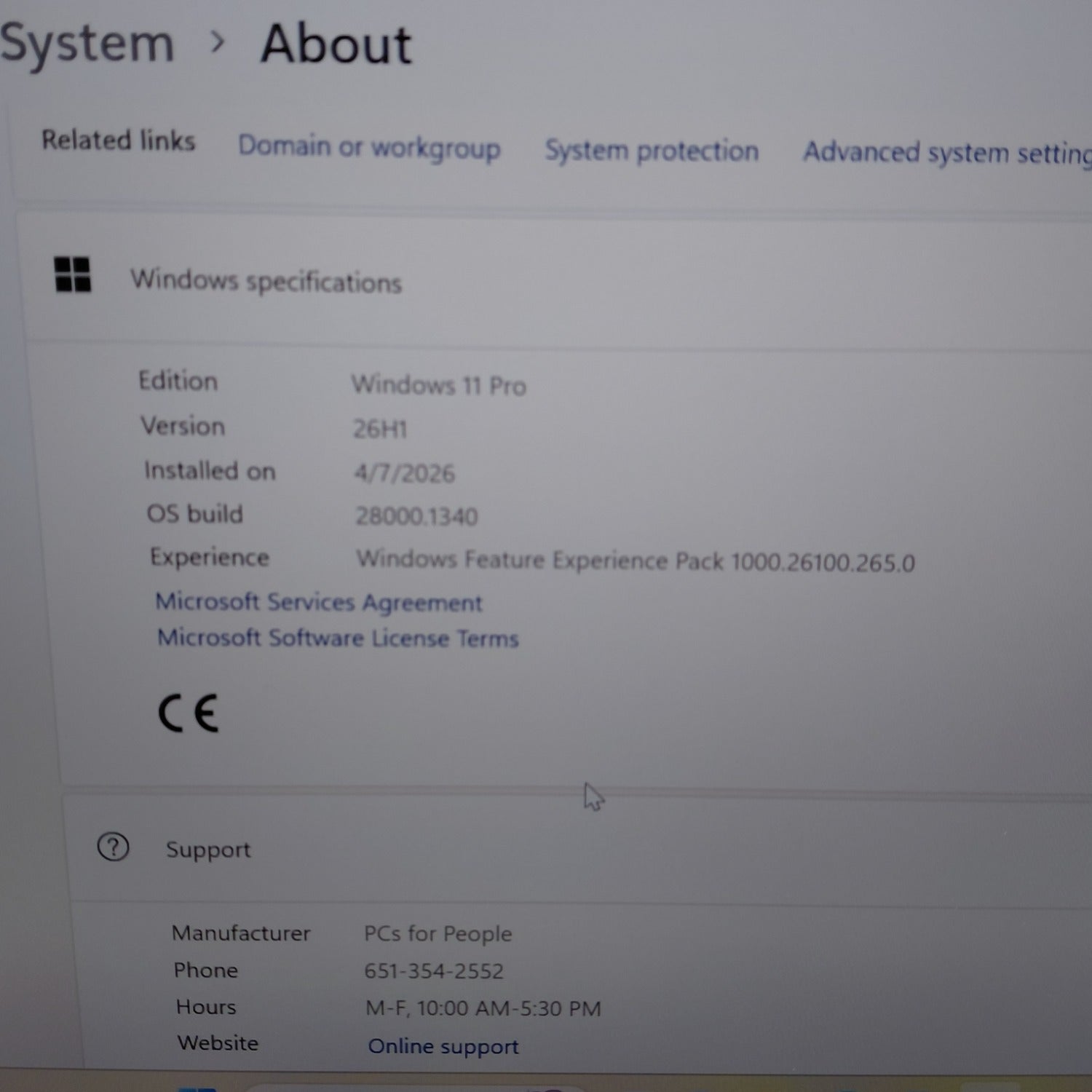Click the support phone number 651-354-2552
1092x1092 pixels.
[x=433, y=971]
